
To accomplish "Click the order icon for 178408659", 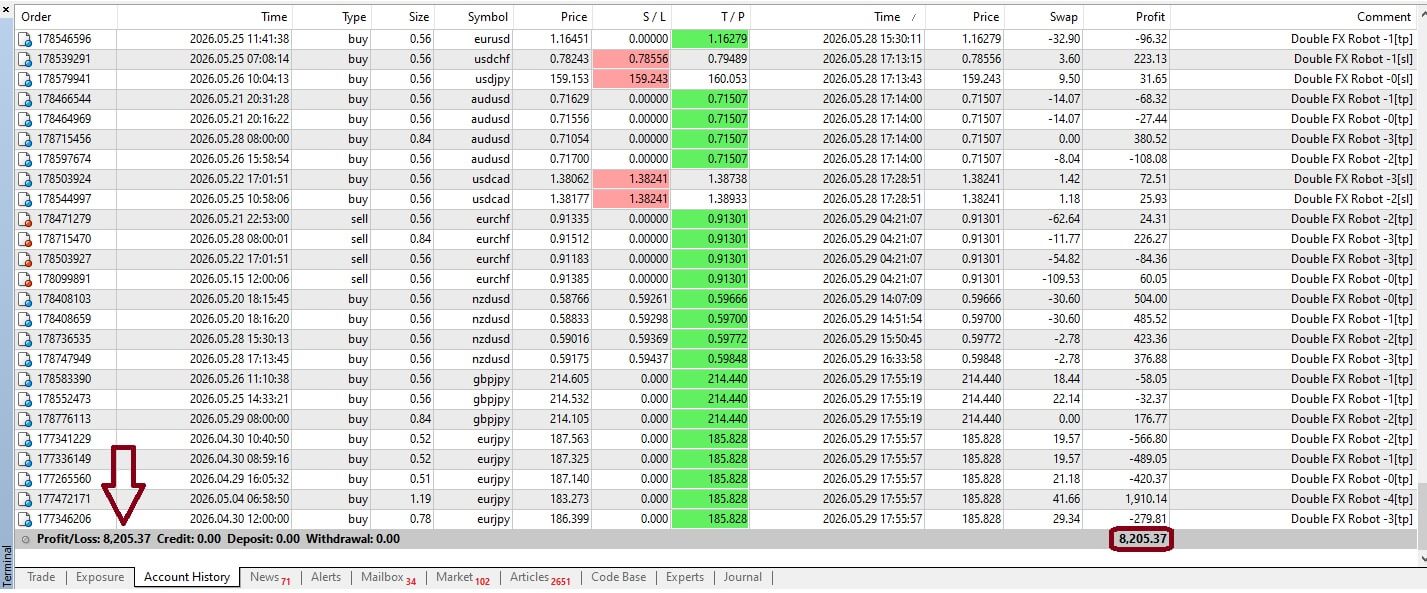I will click(x=26, y=319).
